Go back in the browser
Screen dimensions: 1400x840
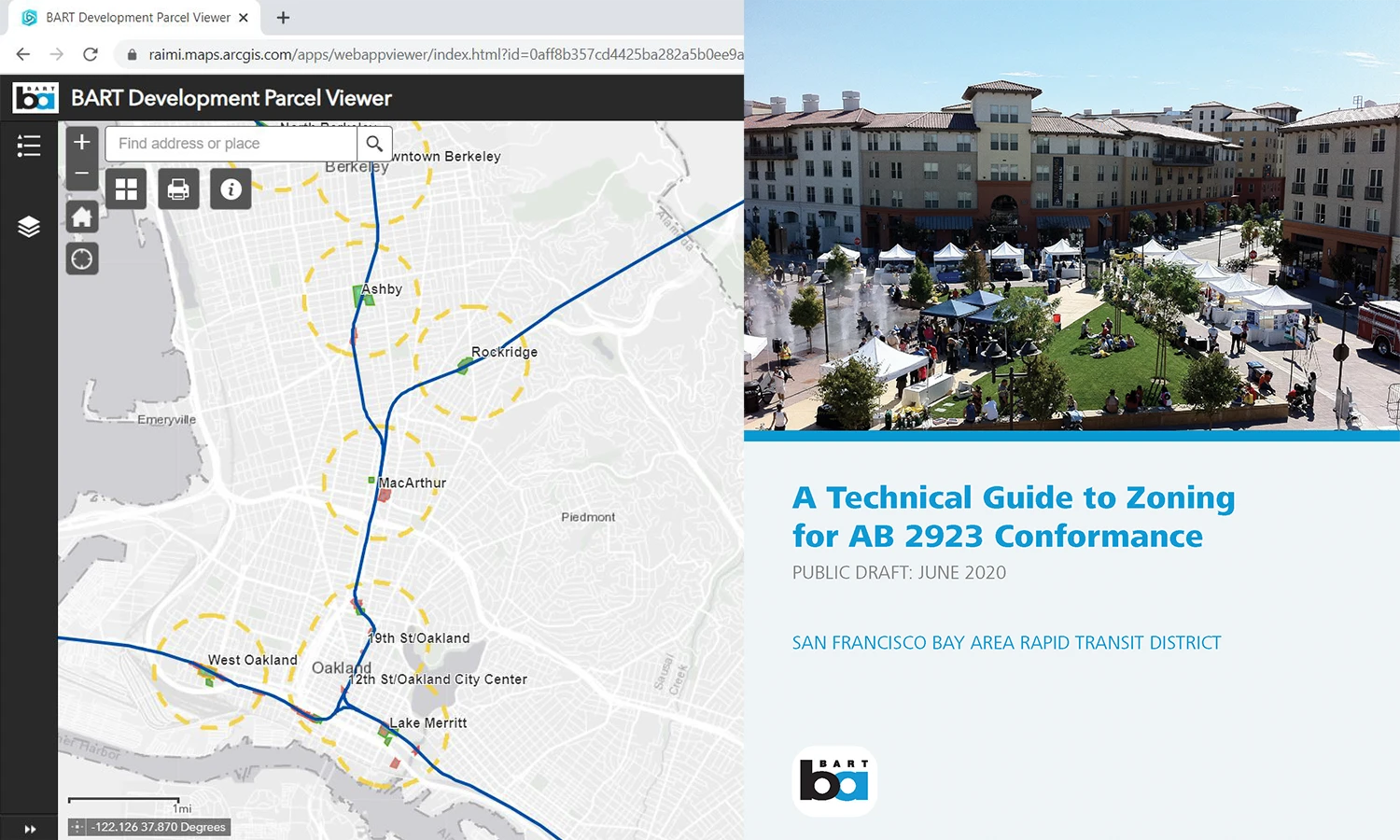(23, 54)
